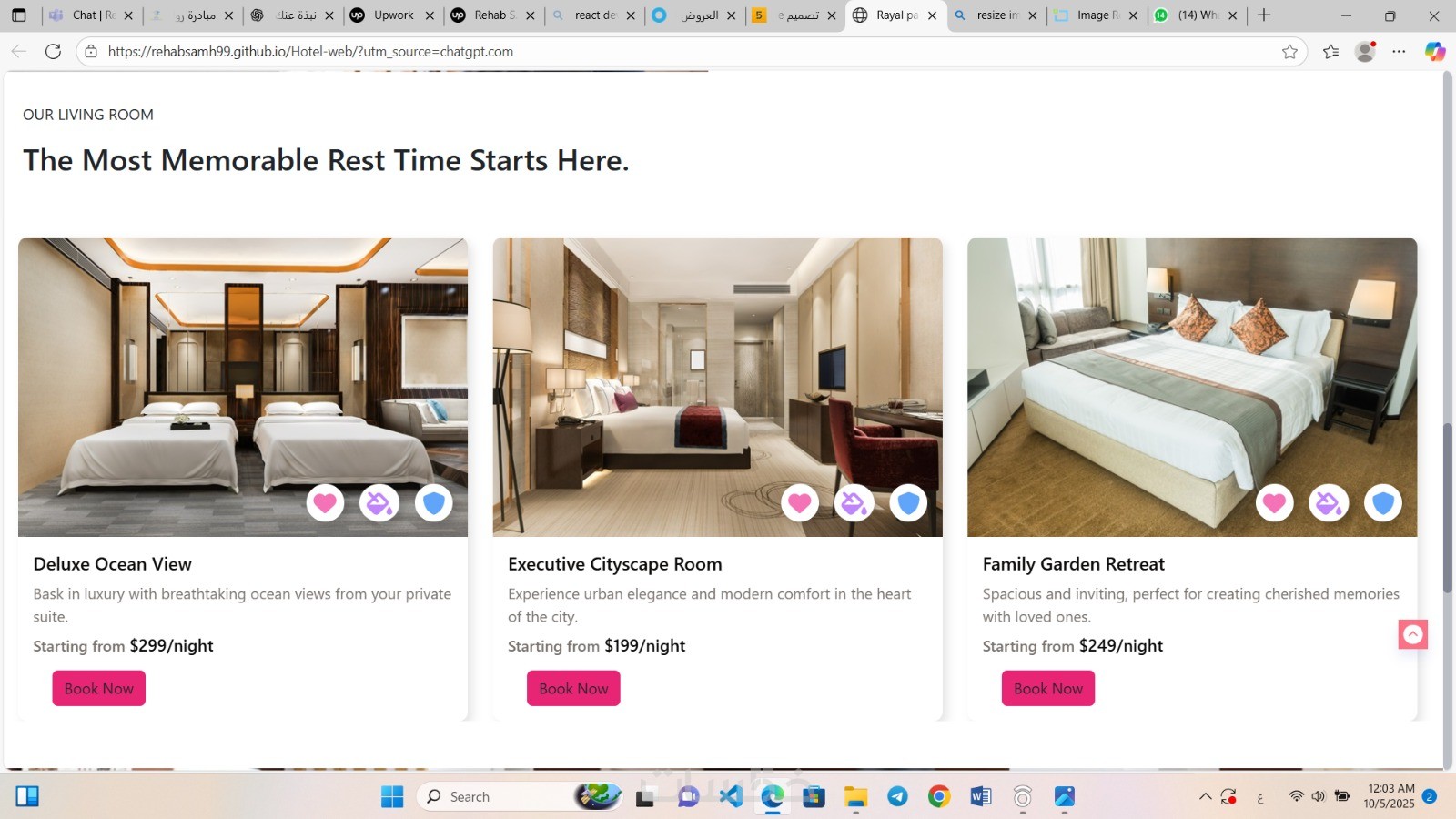Show hidden system tray icons chevron

coord(1205,796)
